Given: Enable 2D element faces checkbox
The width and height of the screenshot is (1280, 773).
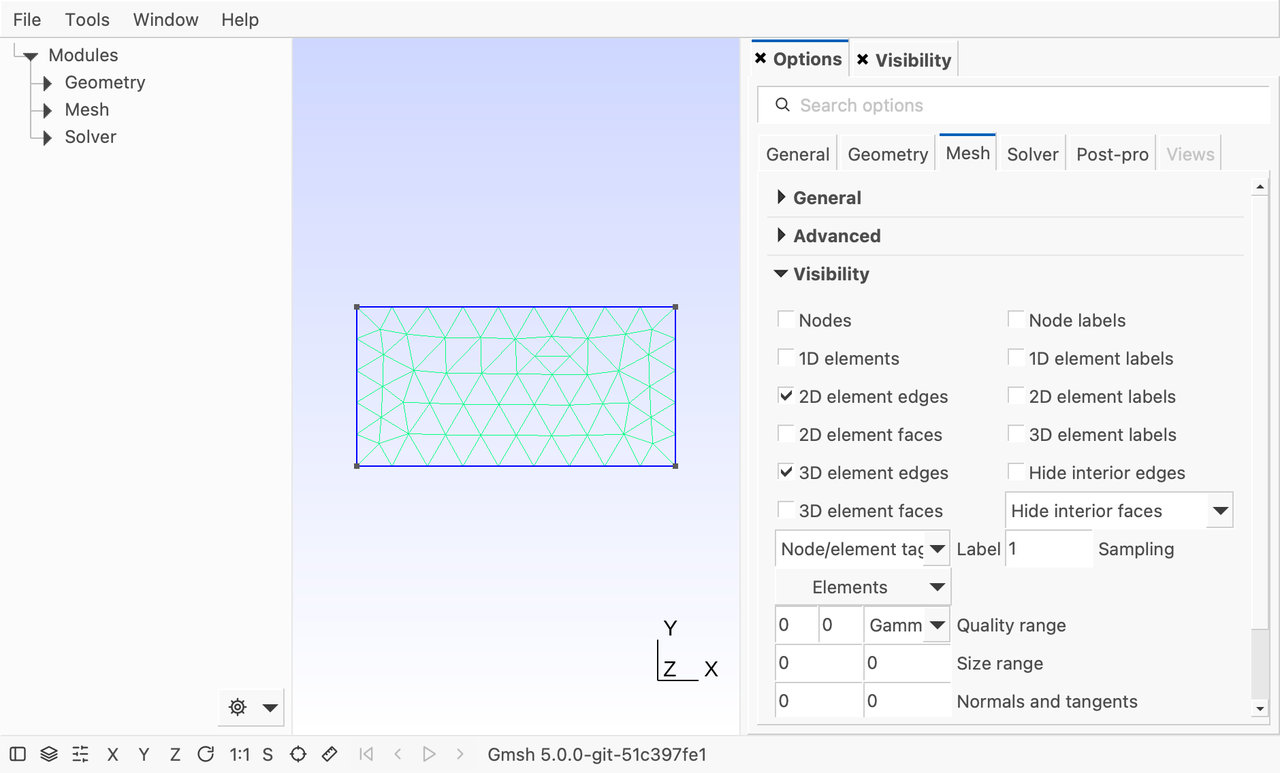Looking at the screenshot, I should pos(786,434).
